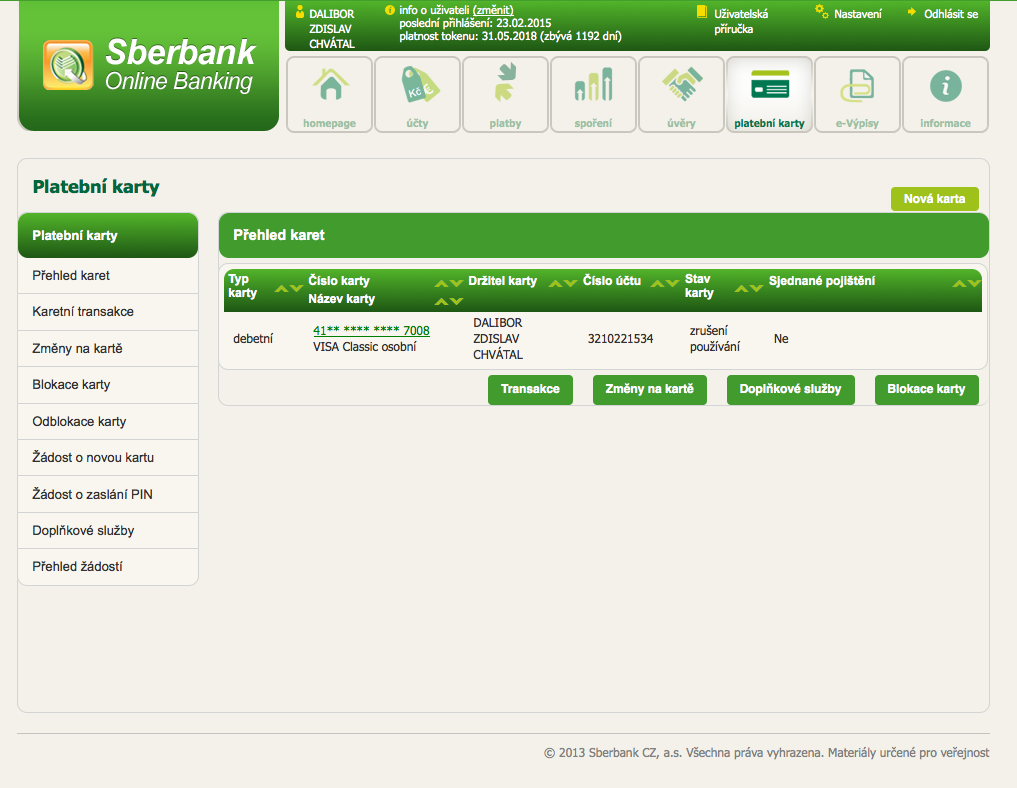This screenshot has width=1017, height=788.
Task: Click the 'debetní' card type cell
Action: pyautogui.click(x=253, y=339)
